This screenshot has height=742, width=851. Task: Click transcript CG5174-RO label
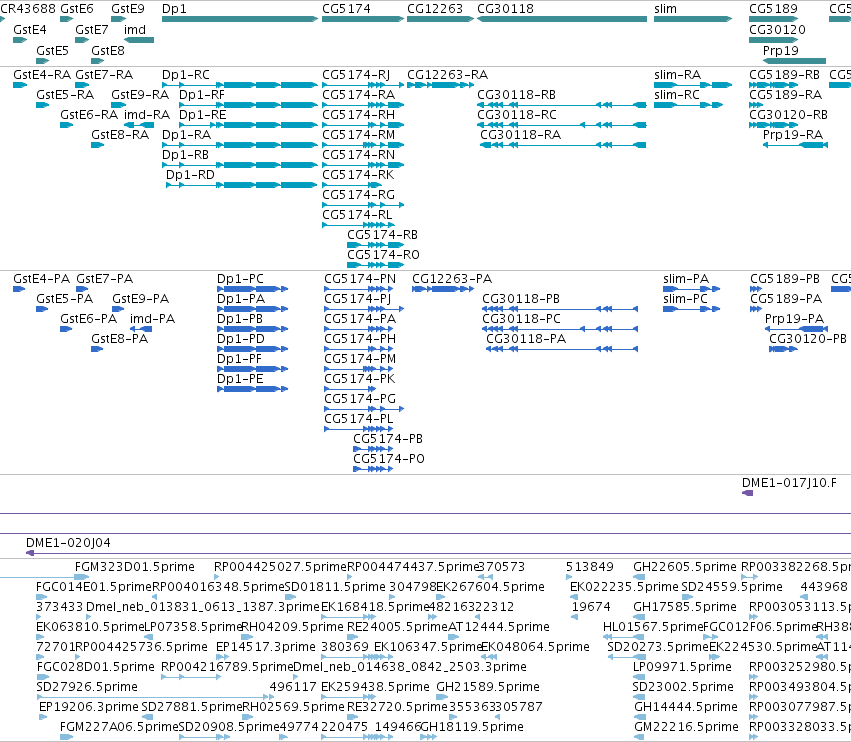(x=383, y=255)
